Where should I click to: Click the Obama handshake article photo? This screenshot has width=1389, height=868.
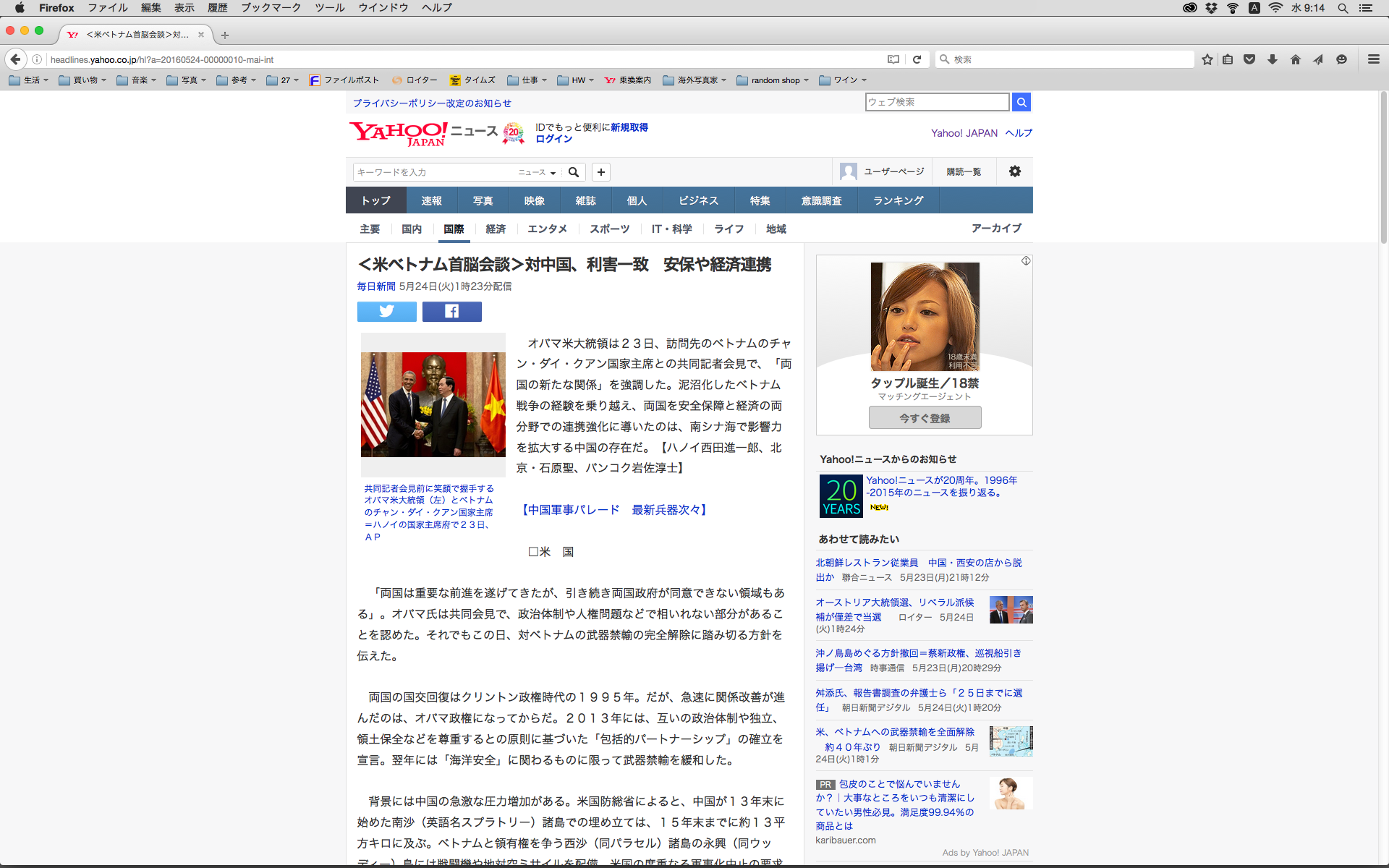click(x=433, y=404)
